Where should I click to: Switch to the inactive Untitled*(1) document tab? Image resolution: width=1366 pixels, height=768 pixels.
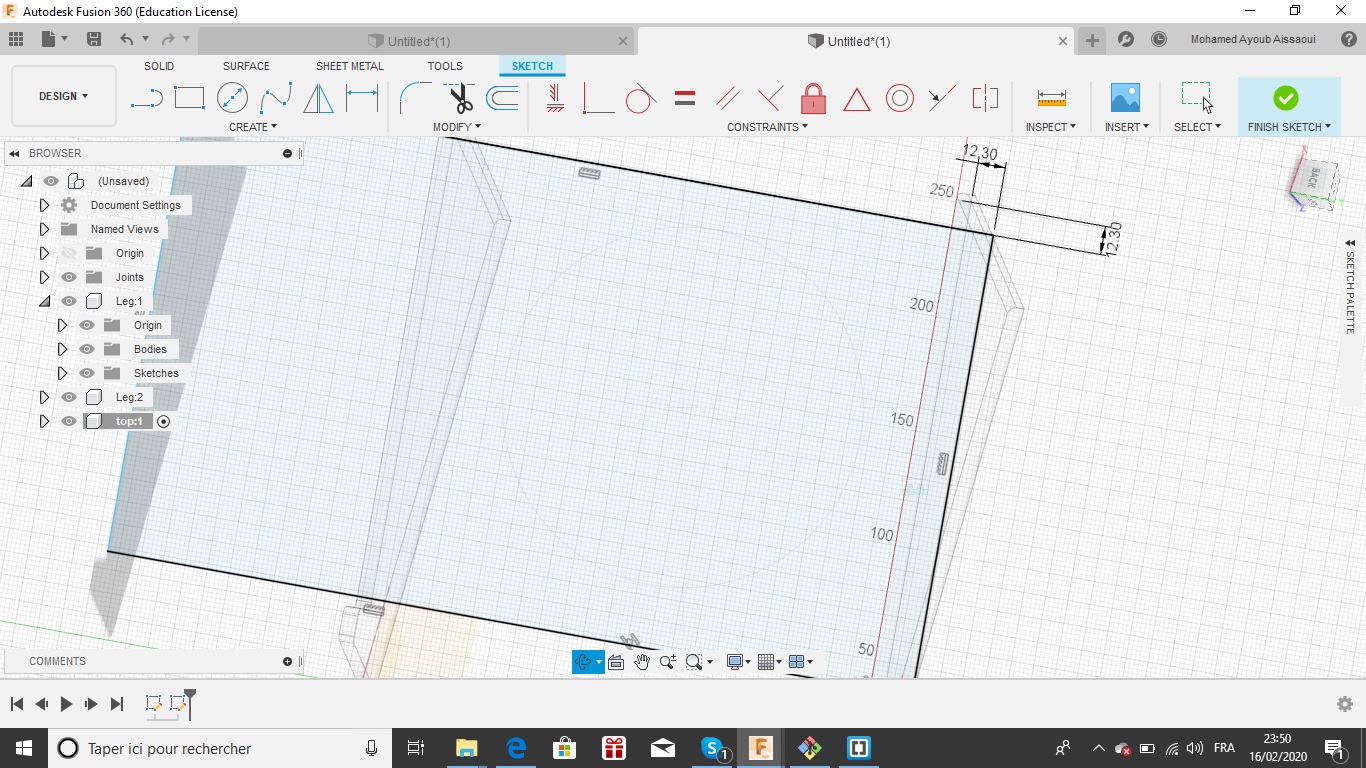tap(415, 41)
